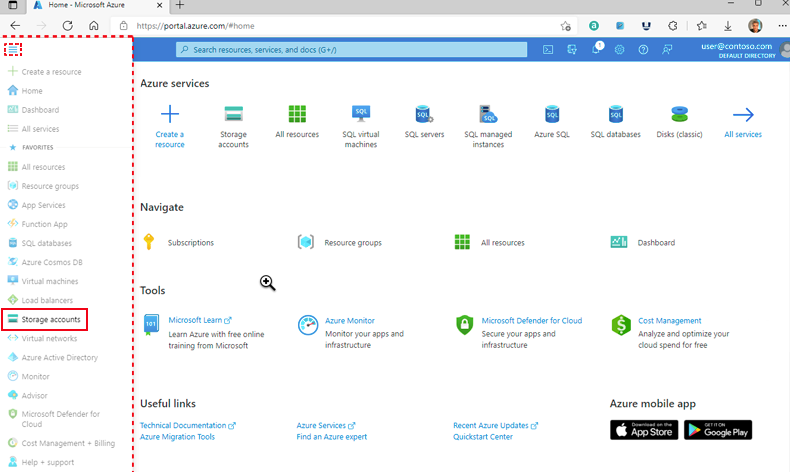Click the browser address bar URL
790x472 pixels.
[x=195, y=26]
